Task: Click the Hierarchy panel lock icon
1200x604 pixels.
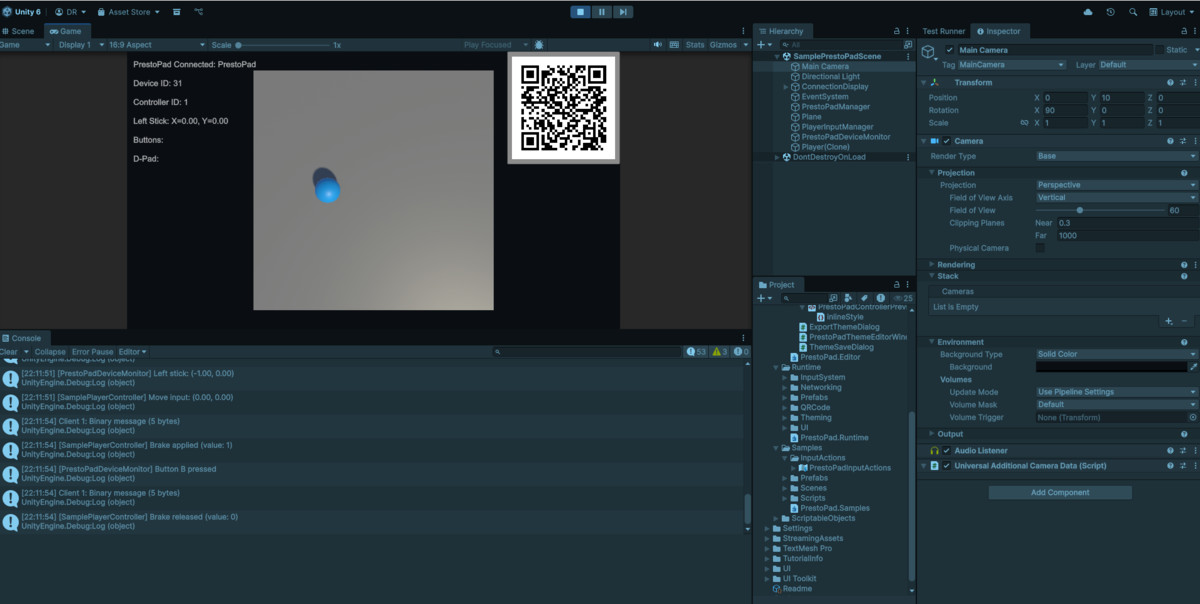Action: 895,31
